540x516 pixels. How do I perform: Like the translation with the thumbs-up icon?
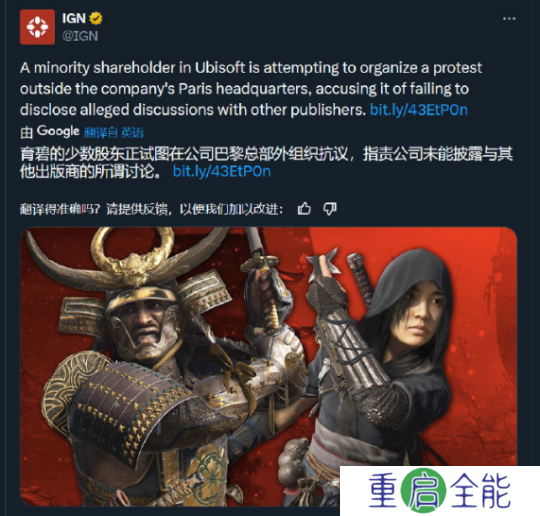(304, 209)
